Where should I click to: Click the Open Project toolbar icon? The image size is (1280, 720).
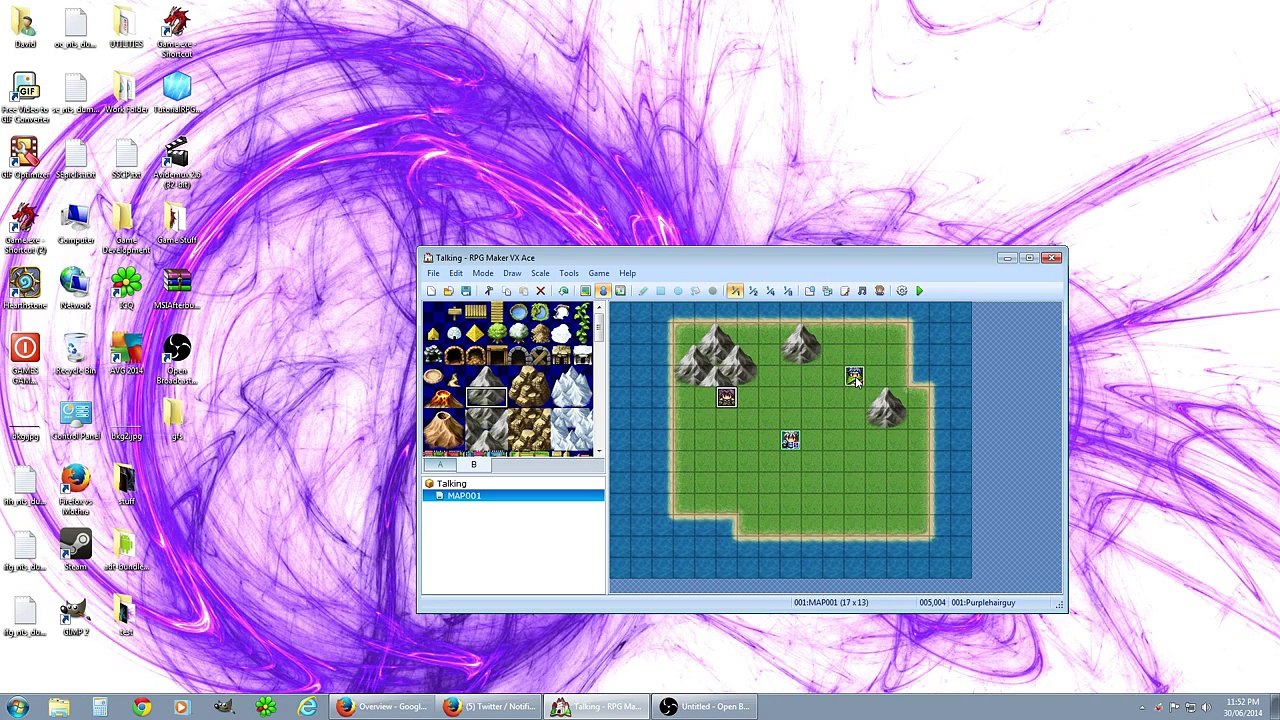tap(448, 291)
